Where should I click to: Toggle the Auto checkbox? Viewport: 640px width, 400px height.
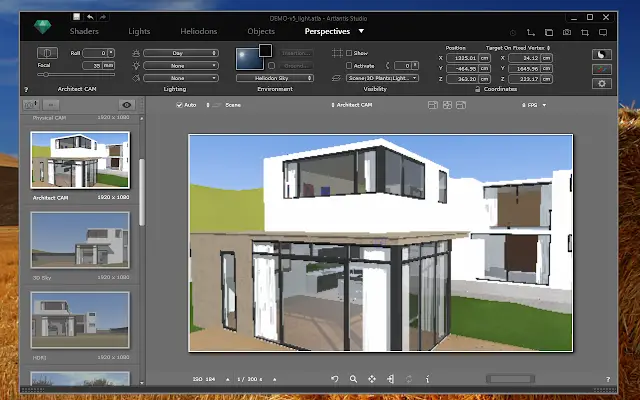tap(179, 105)
